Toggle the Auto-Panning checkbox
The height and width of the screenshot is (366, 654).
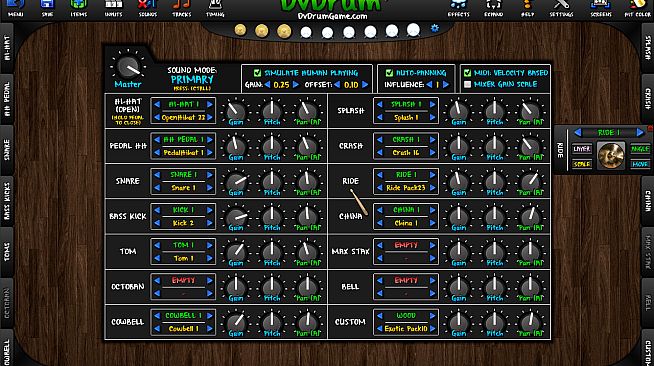pyautogui.click(x=389, y=73)
